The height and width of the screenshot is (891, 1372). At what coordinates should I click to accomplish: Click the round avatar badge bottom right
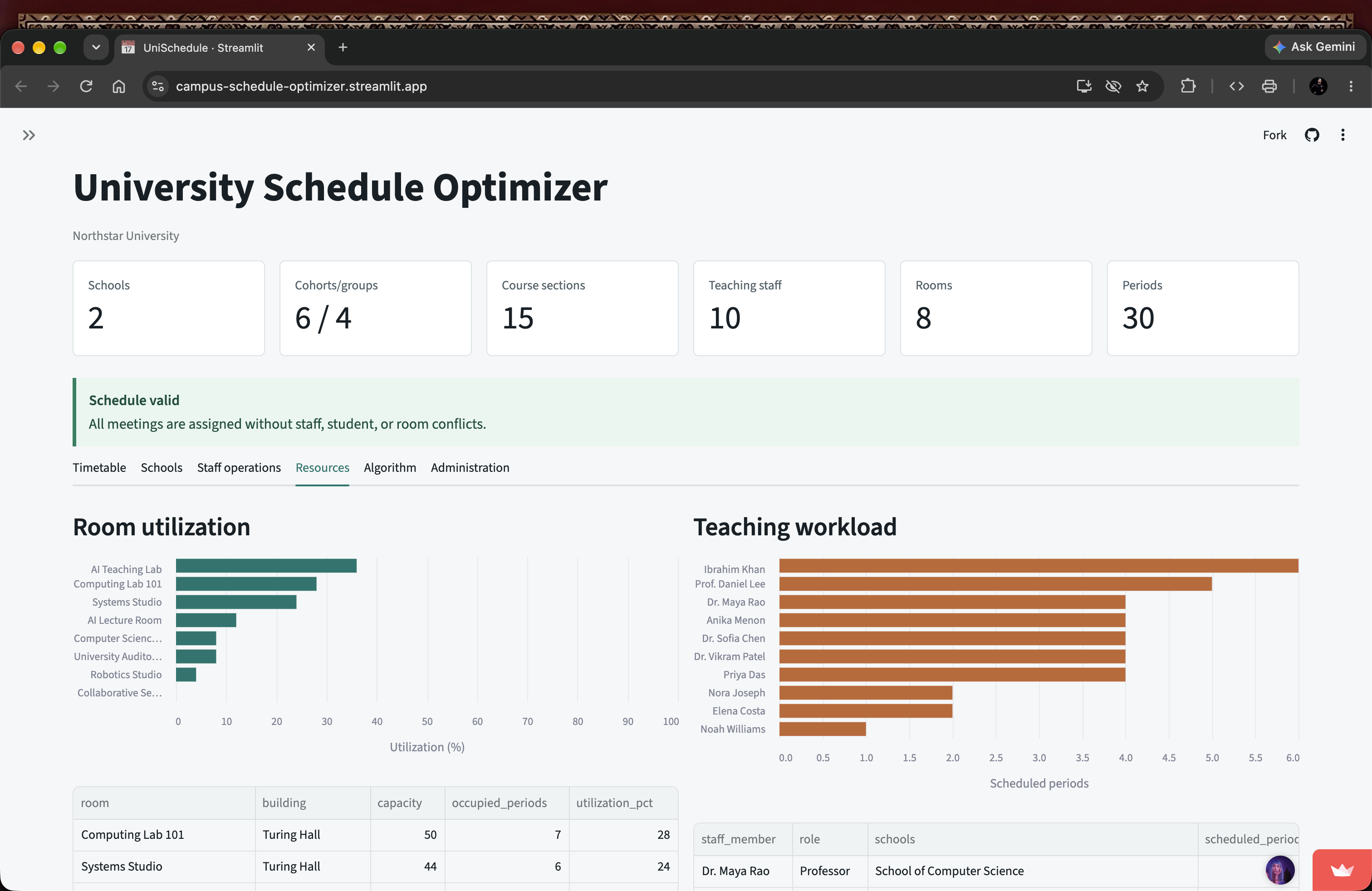1280,870
